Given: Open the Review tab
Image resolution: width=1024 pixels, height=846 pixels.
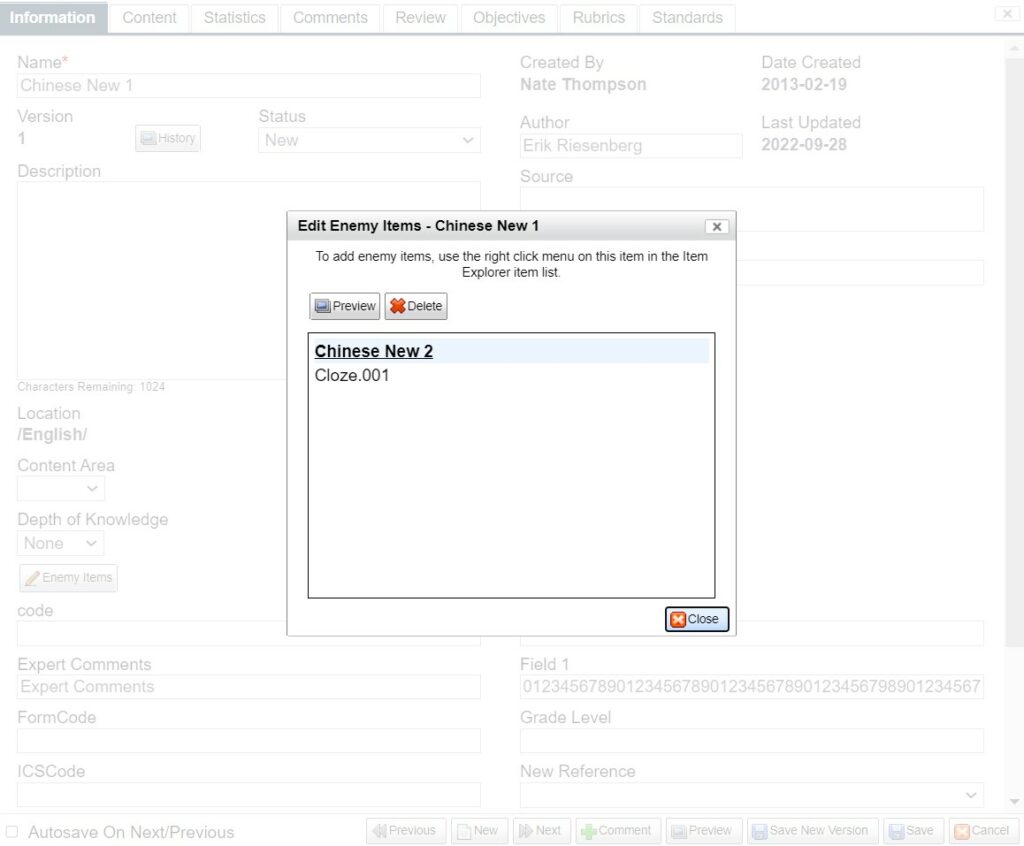Looking at the screenshot, I should (421, 18).
